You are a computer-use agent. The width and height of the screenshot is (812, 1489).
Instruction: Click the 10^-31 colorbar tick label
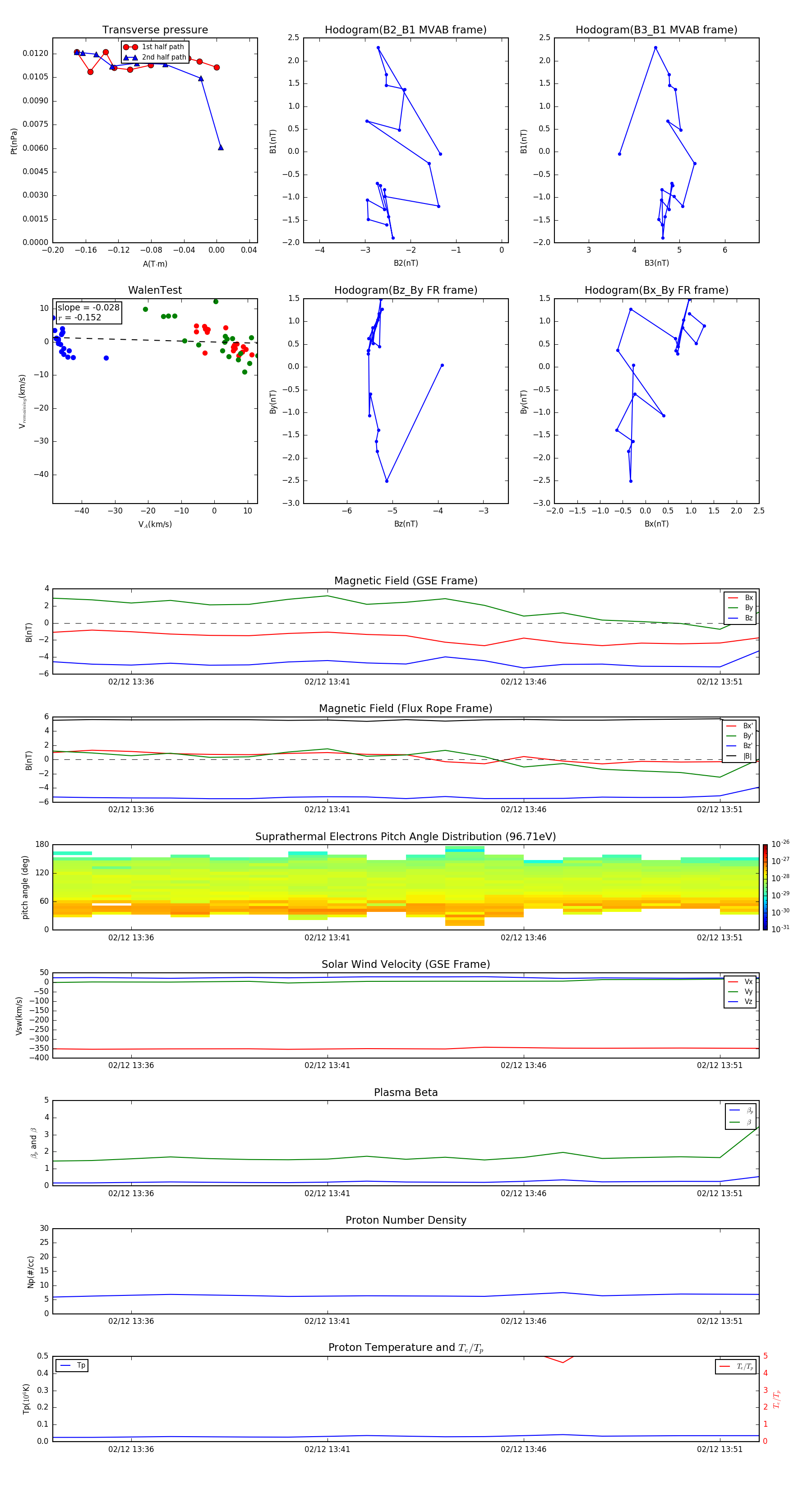tap(780, 929)
